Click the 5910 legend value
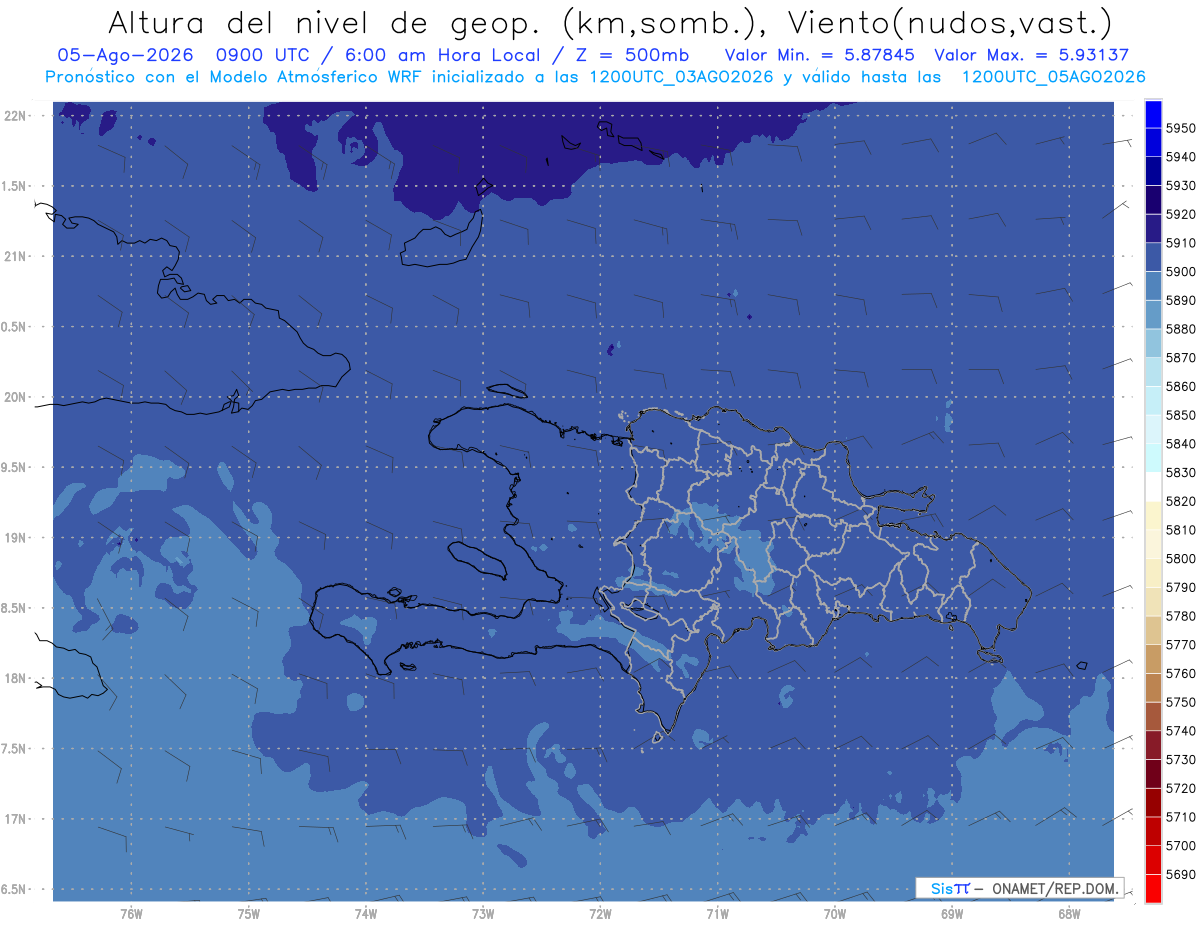1200x927 pixels. pyautogui.click(x=1179, y=244)
